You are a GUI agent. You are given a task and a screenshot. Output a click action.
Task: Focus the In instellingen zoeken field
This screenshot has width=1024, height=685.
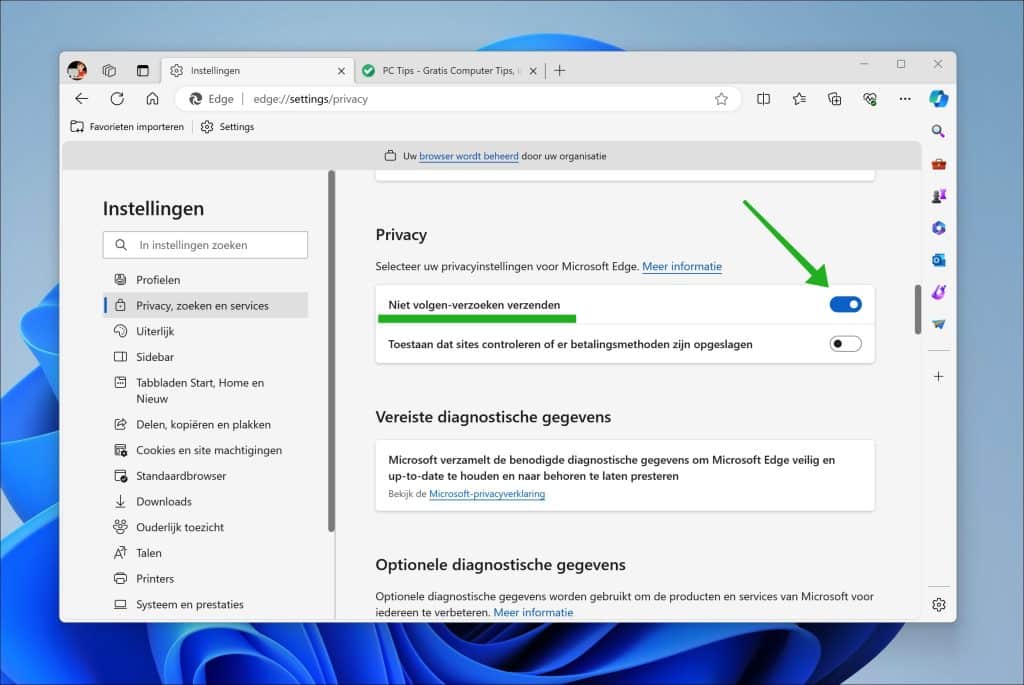pos(205,245)
